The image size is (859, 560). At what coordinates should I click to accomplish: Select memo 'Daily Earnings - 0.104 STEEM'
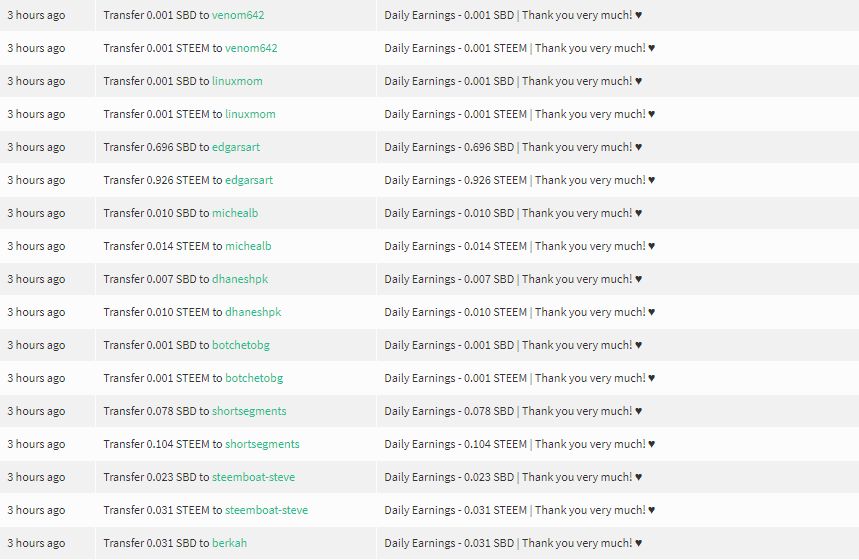tap(456, 444)
